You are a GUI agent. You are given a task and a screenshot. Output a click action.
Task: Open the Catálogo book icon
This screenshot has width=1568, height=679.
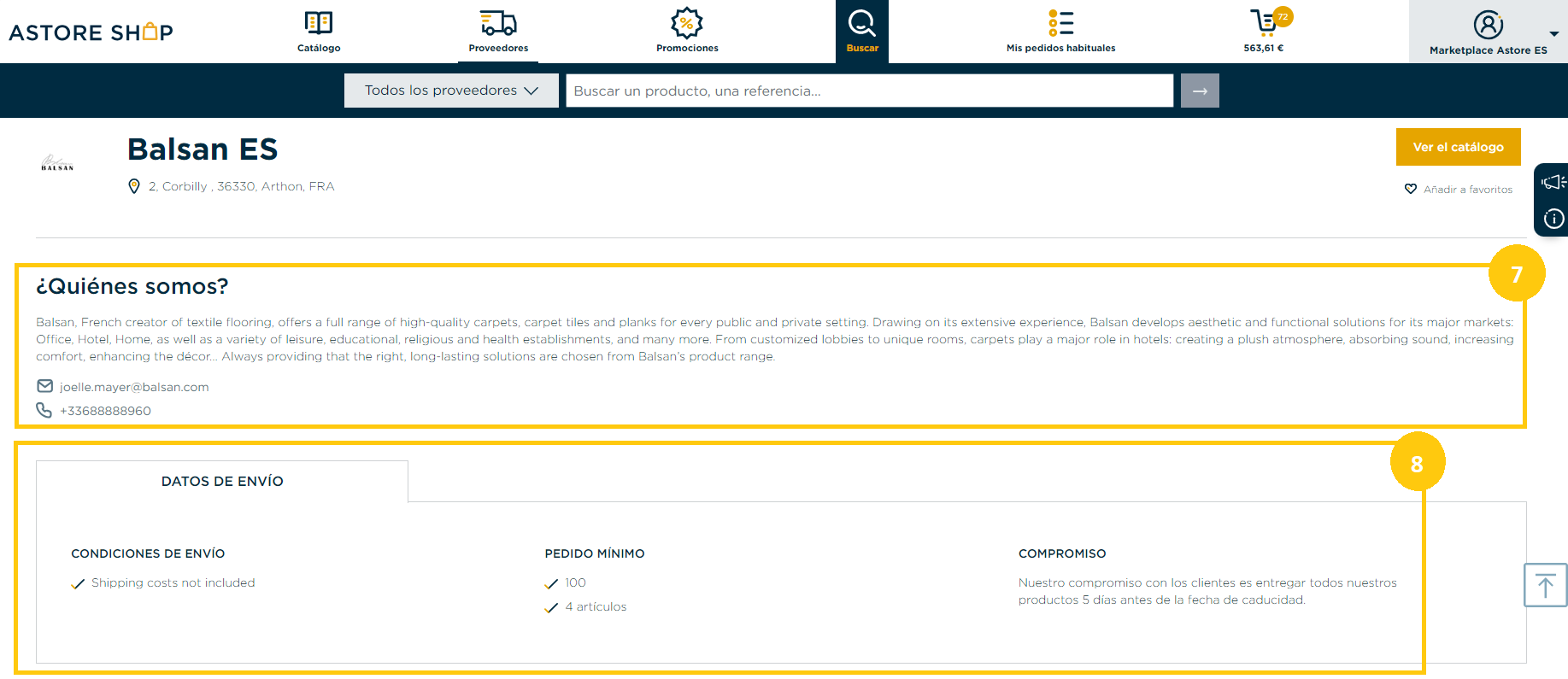pos(319,22)
